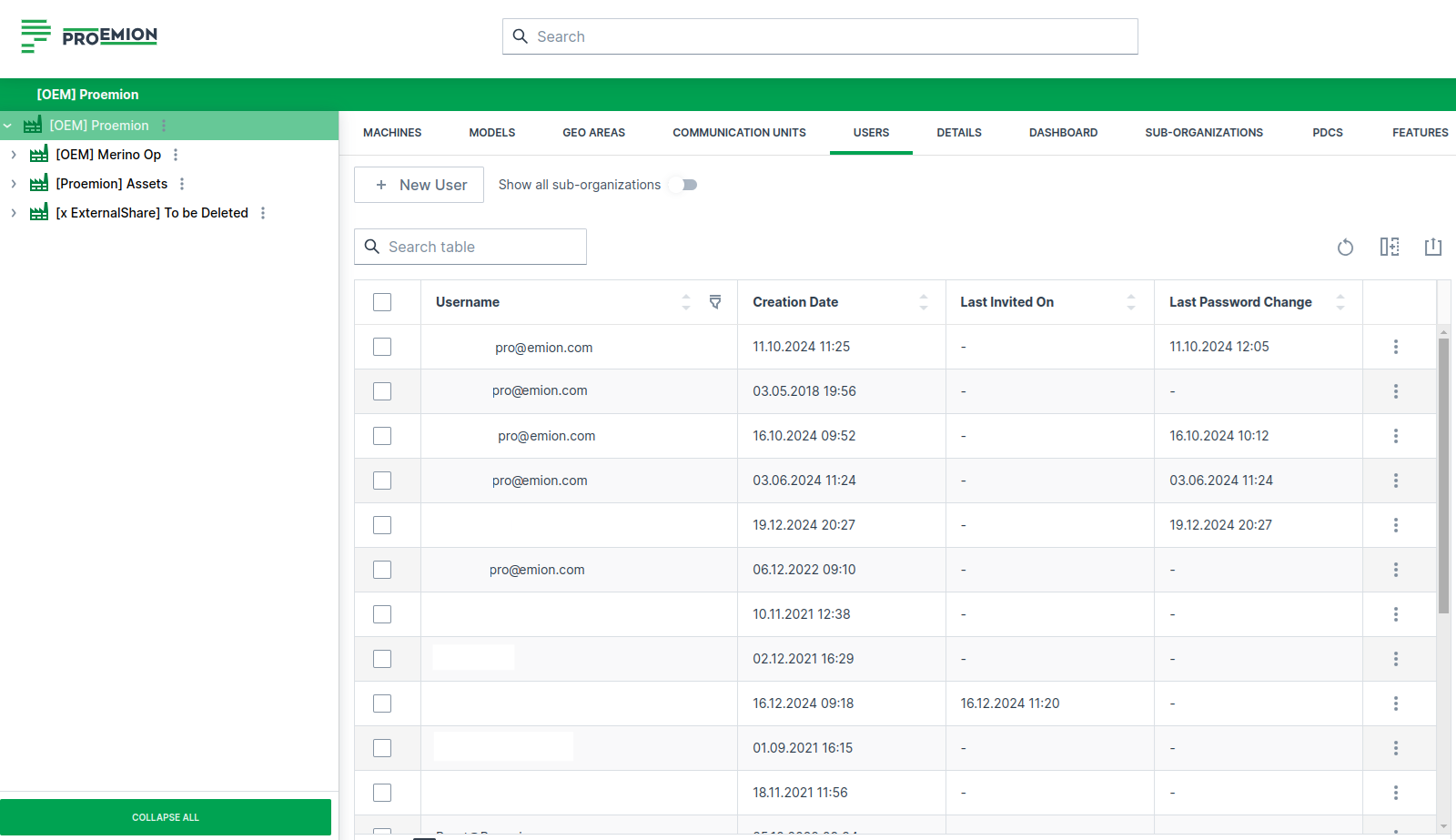Collapse the [OEM] Proemion tree node
This screenshot has width=1456, height=840.
[7, 125]
